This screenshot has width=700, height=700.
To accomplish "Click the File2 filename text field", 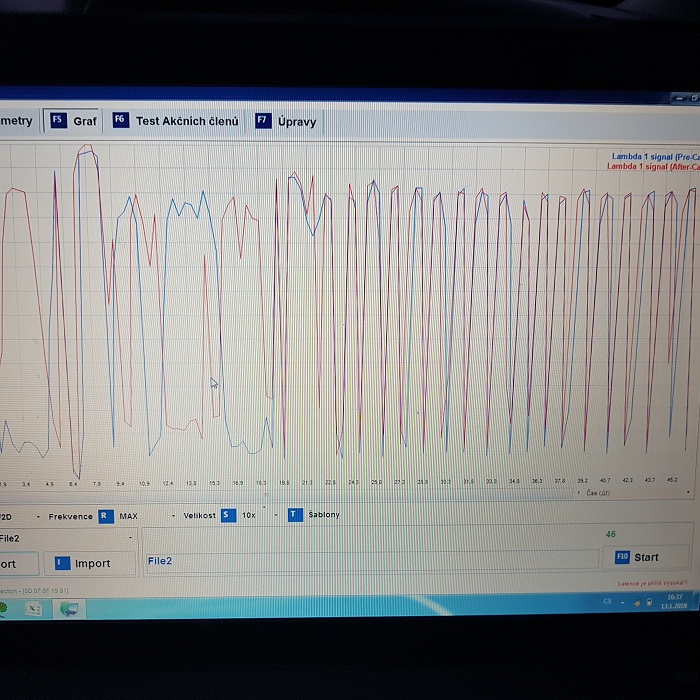I will point(370,561).
